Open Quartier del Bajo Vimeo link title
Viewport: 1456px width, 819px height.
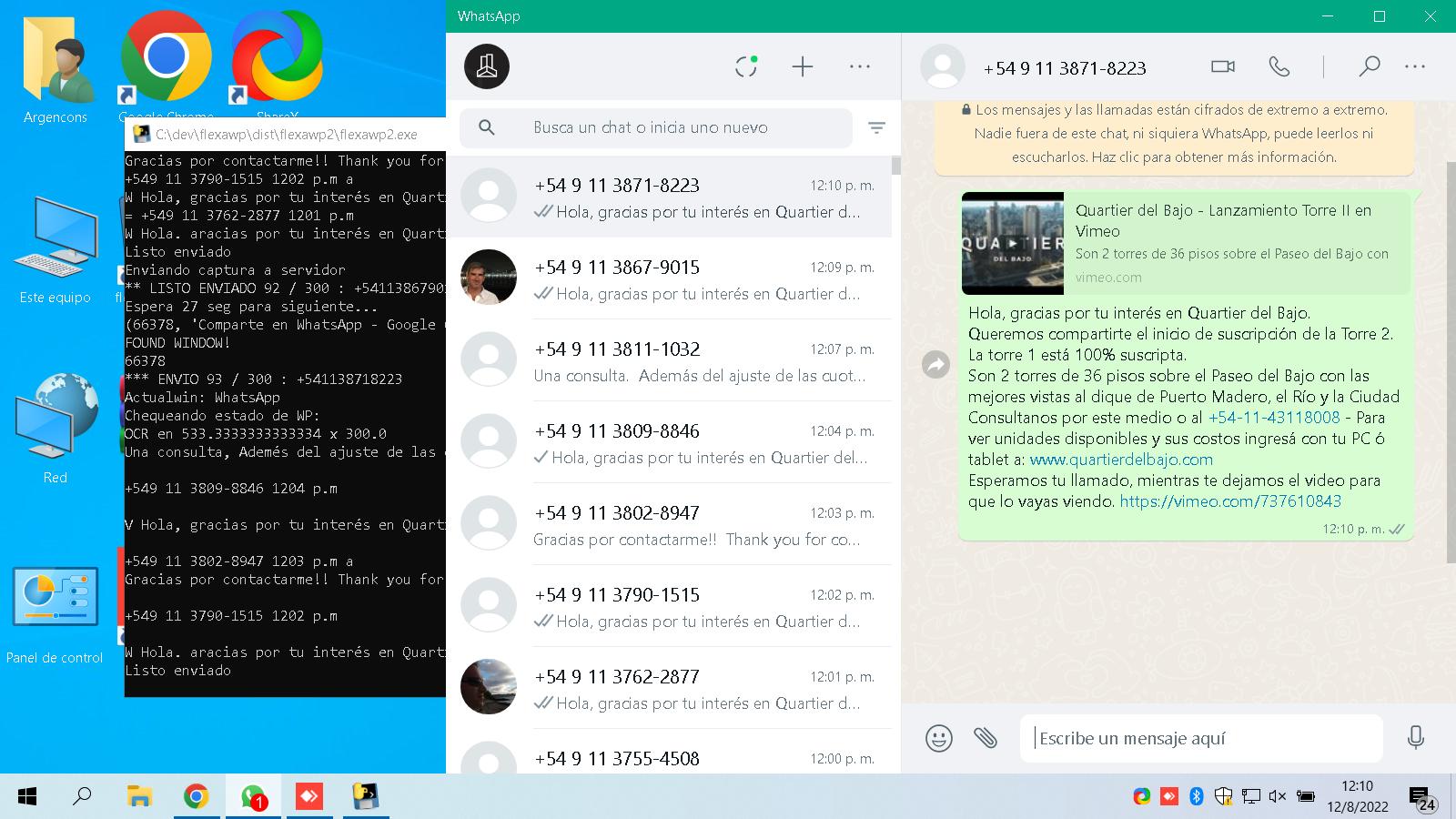pyautogui.click(x=1223, y=220)
